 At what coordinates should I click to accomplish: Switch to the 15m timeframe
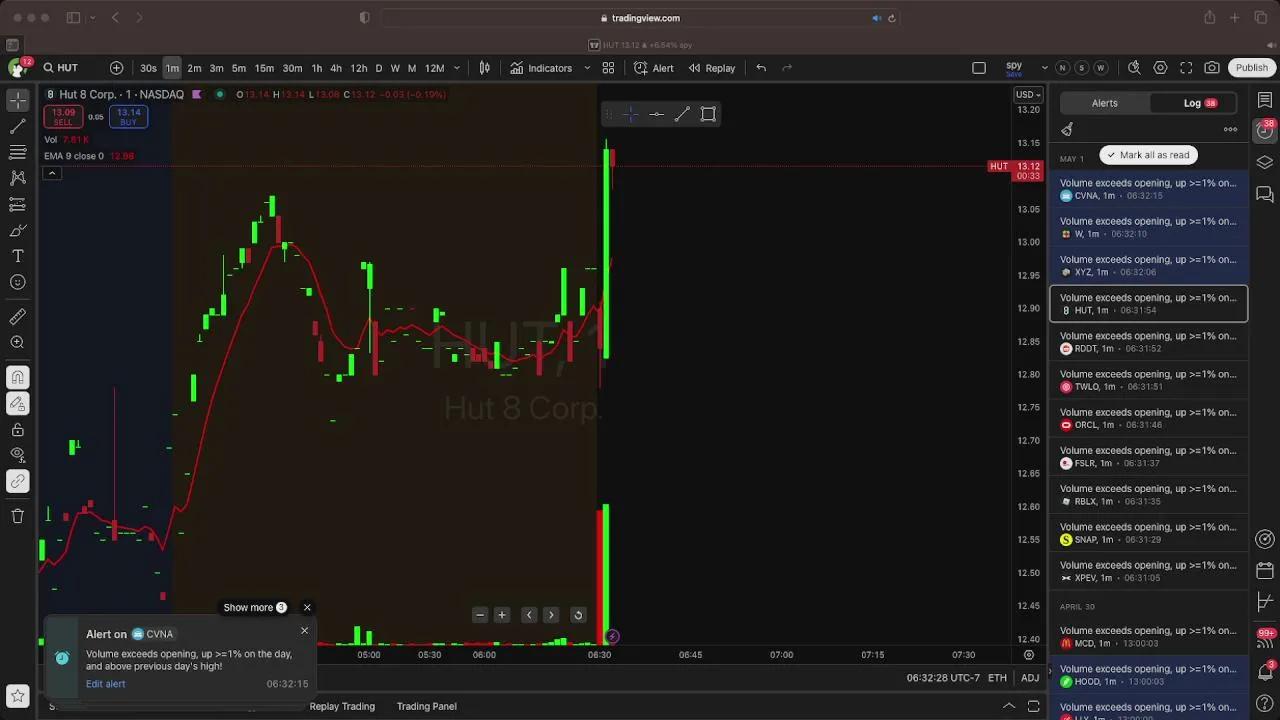click(x=264, y=68)
